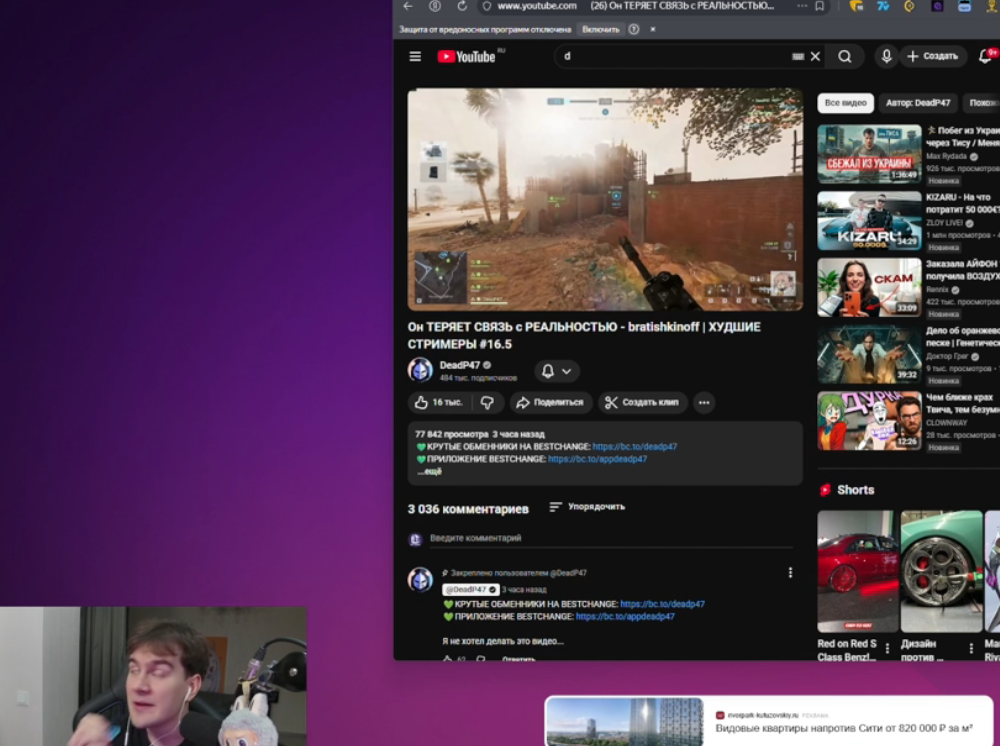Open help icon in protection bar
1000x746 pixels.
[634, 29]
